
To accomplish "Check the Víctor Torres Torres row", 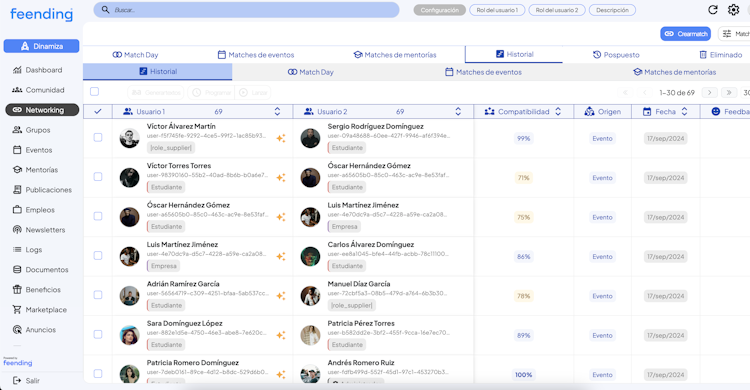I will pos(98,177).
